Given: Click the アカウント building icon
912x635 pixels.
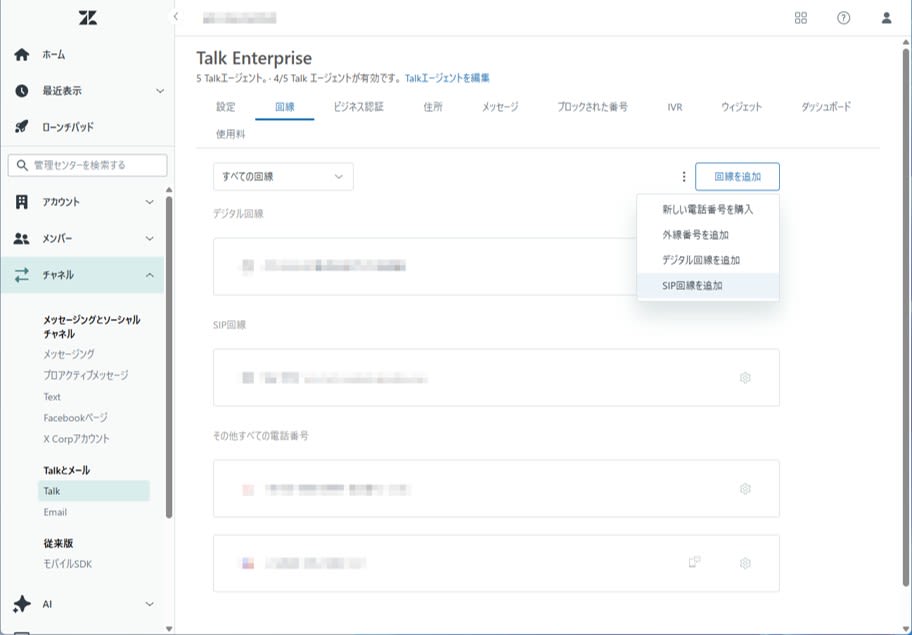Looking at the screenshot, I should [22, 202].
